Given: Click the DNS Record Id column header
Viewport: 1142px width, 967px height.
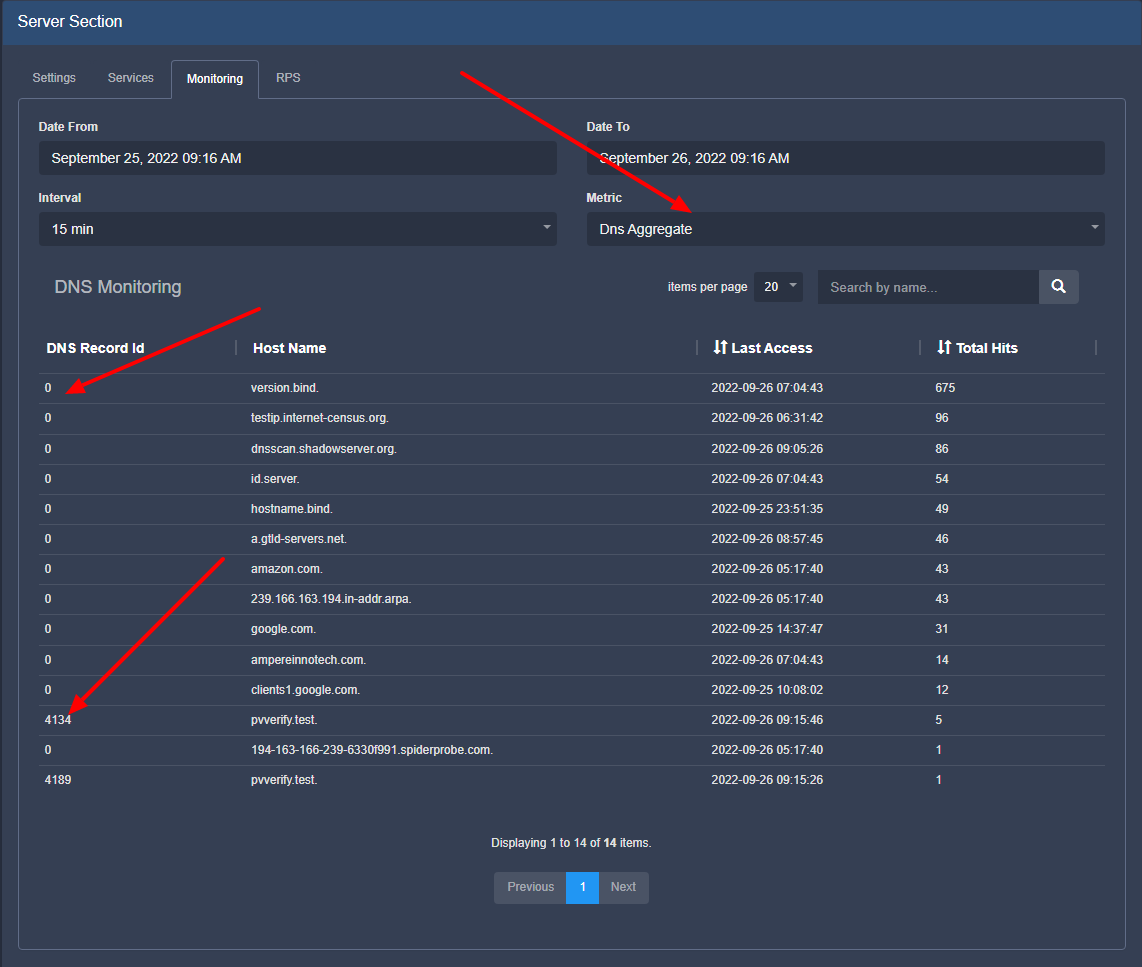Looking at the screenshot, I should [95, 348].
